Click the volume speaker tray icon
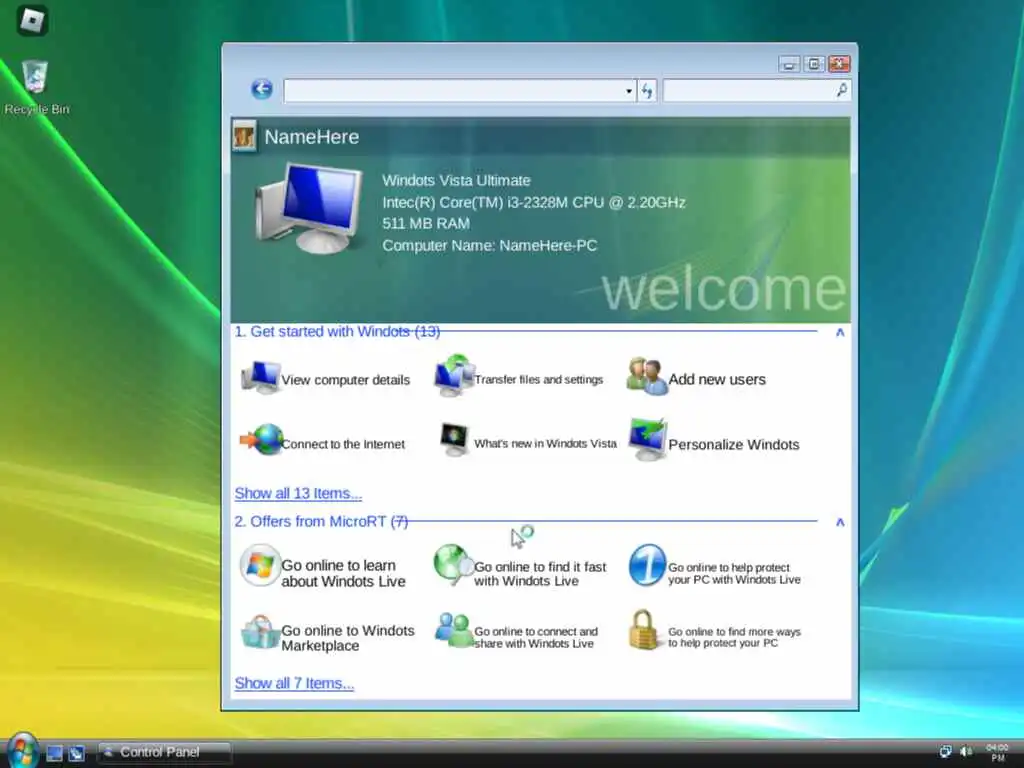Screen dimensions: 1024x768 tap(966, 752)
